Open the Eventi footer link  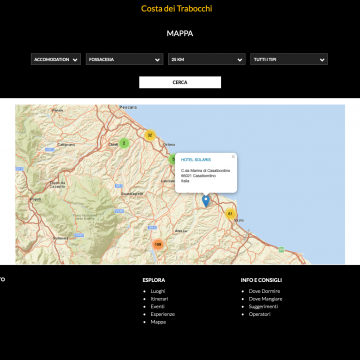157,307
